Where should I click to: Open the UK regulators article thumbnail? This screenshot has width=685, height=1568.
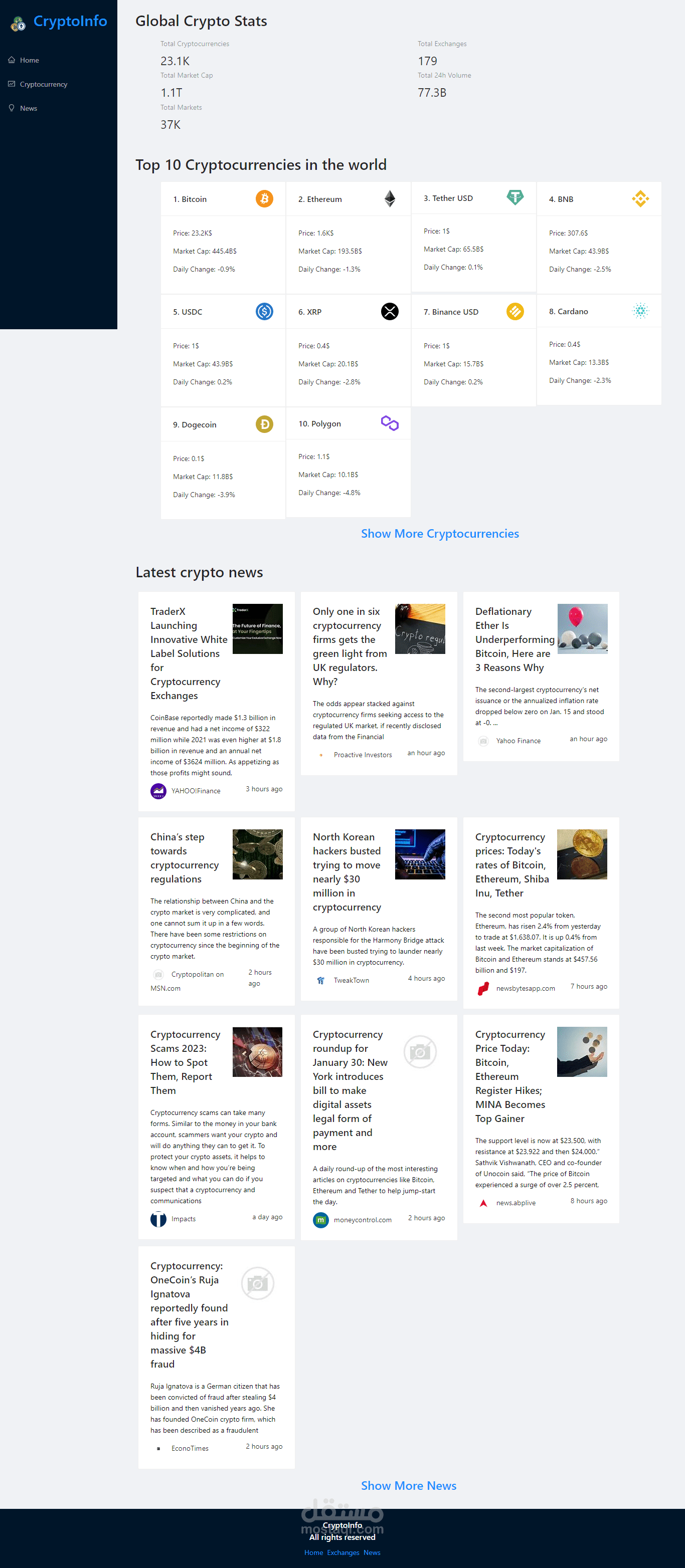click(420, 629)
